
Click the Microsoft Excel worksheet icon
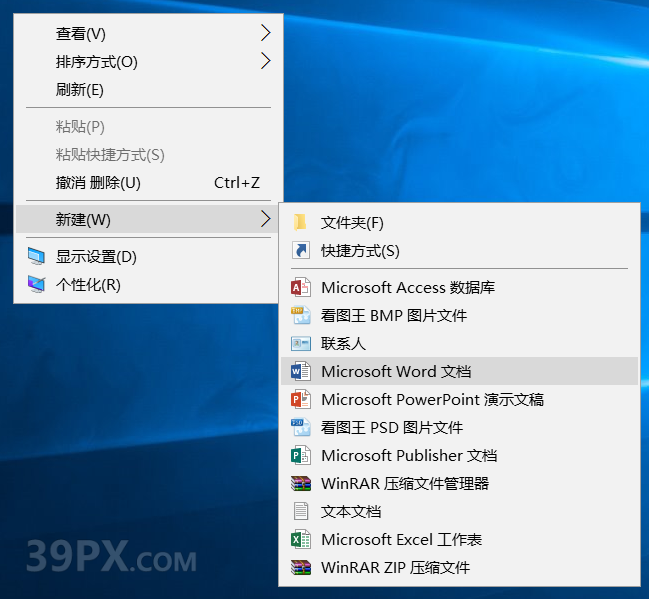click(301, 539)
